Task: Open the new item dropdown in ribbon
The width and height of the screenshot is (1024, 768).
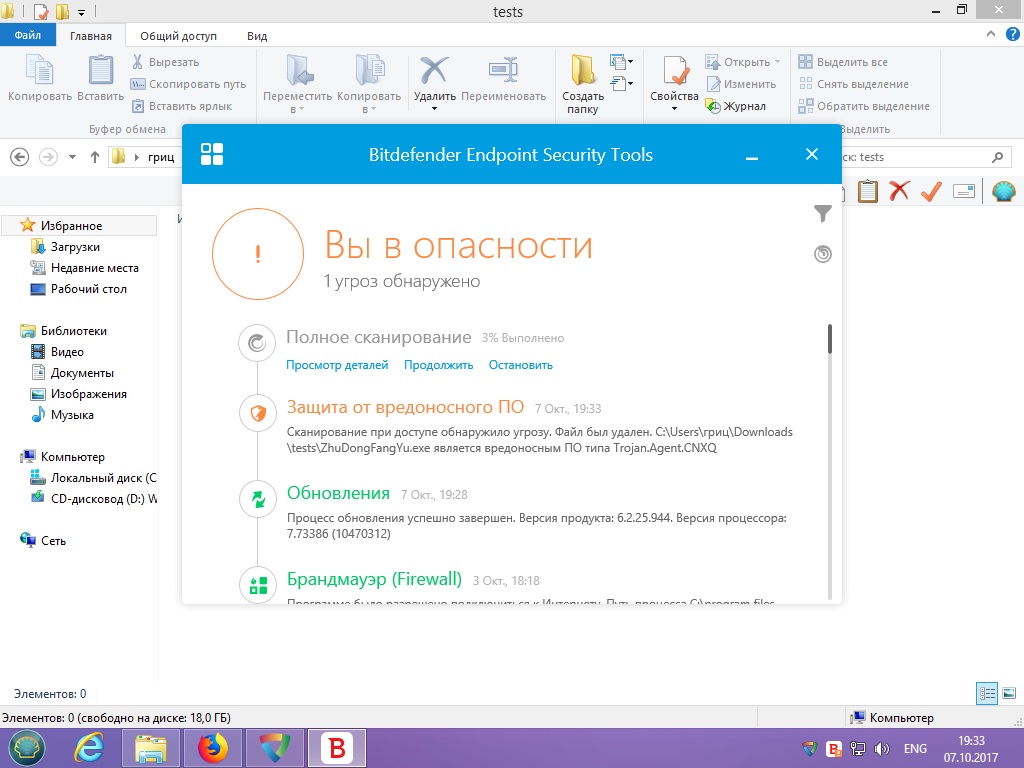Action: [621, 63]
